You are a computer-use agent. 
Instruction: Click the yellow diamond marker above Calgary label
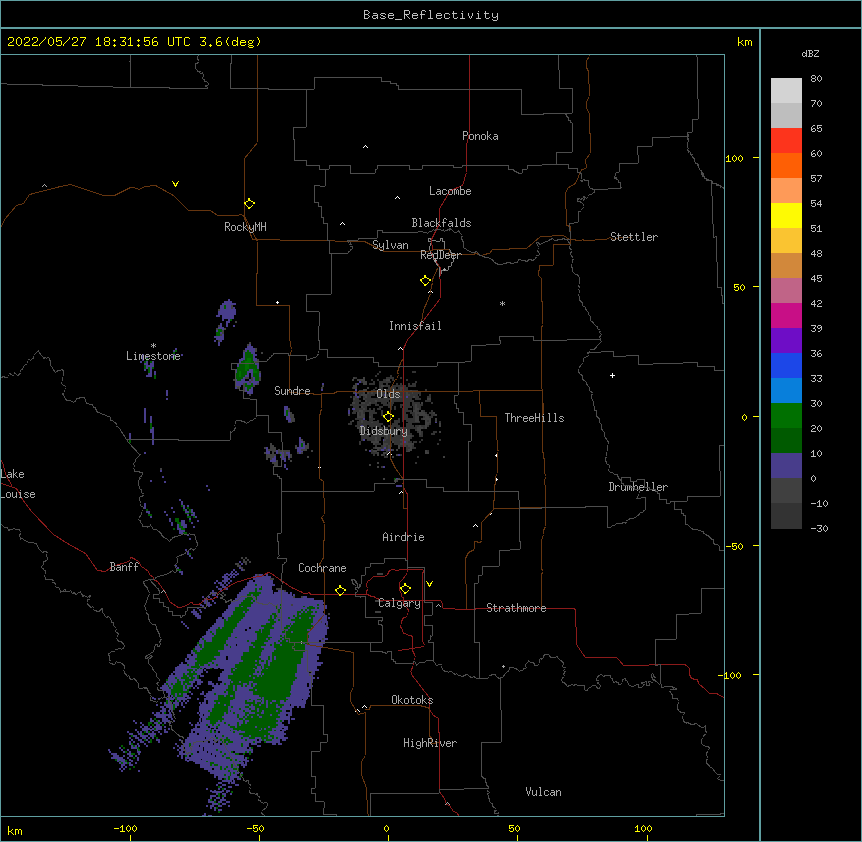(405, 589)
